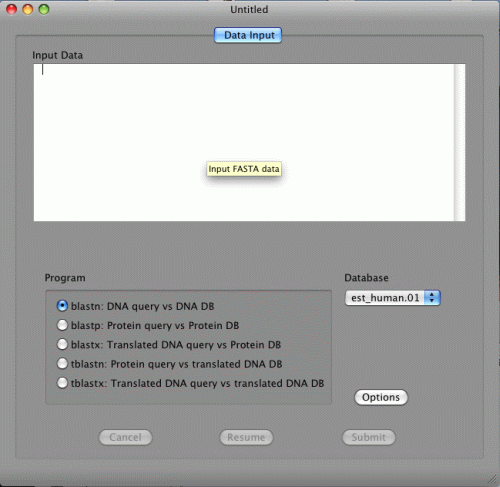
Task: Select the blastn DNA query radio button
Action: tap(62, 306)
